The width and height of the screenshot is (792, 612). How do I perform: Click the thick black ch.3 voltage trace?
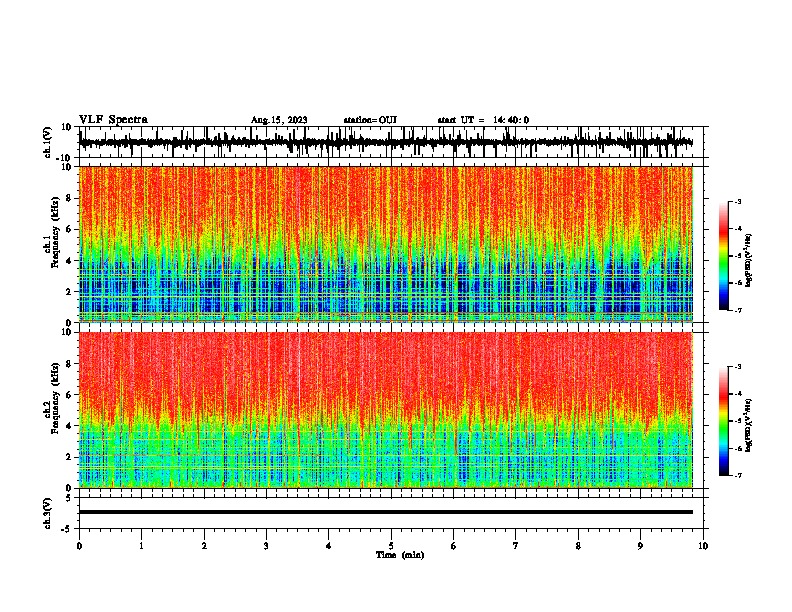(385, 512)
